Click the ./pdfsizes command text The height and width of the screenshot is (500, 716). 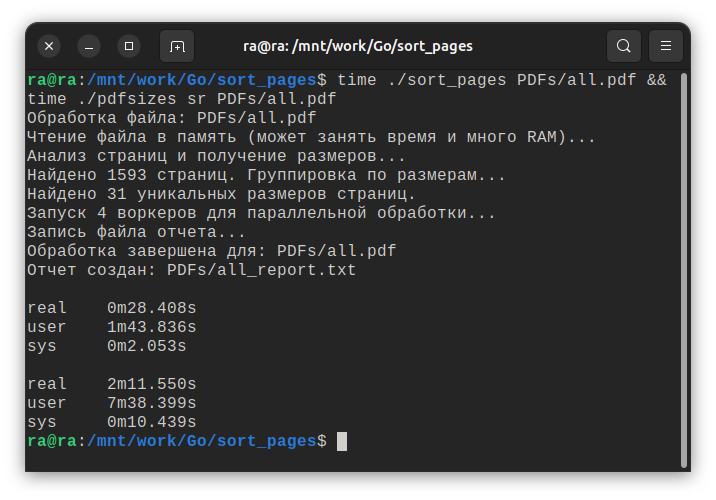tap(126, 99)
